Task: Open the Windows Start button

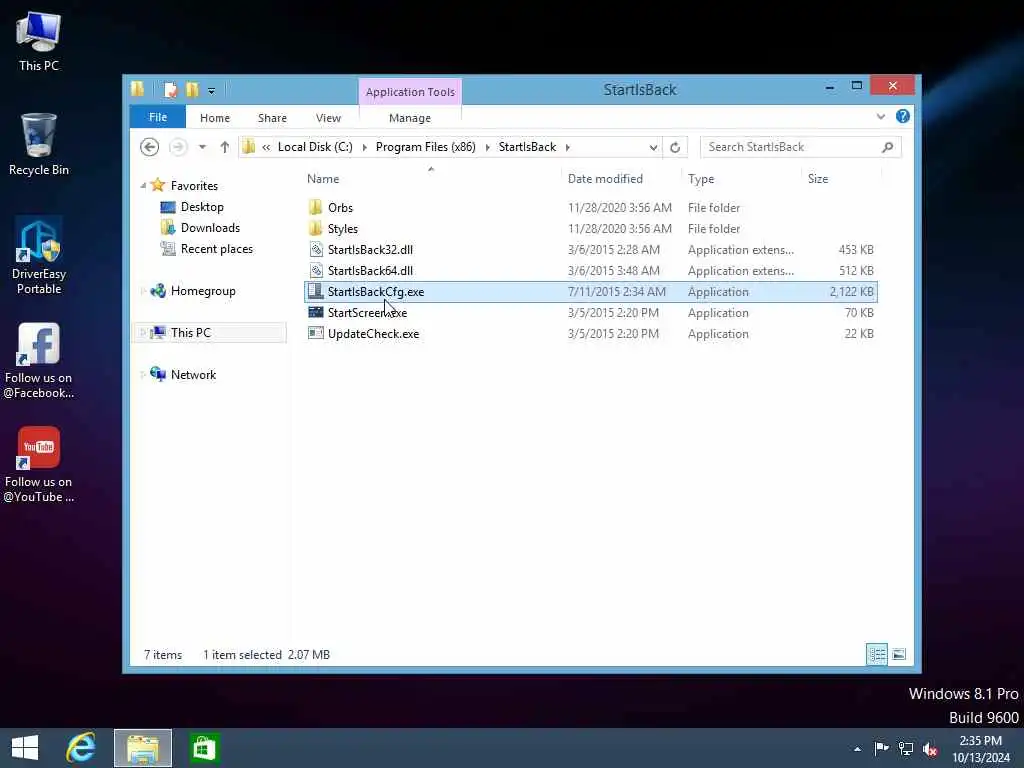Action: pos(25,748)
